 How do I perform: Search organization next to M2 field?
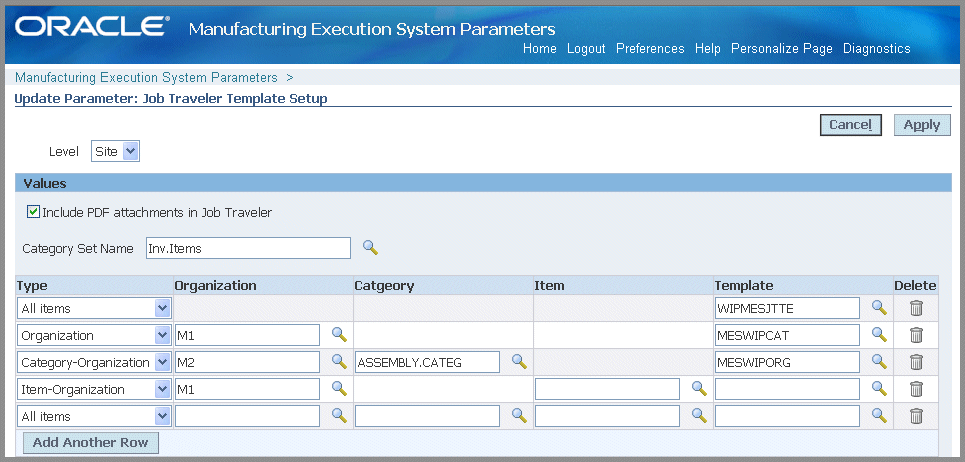340,361
